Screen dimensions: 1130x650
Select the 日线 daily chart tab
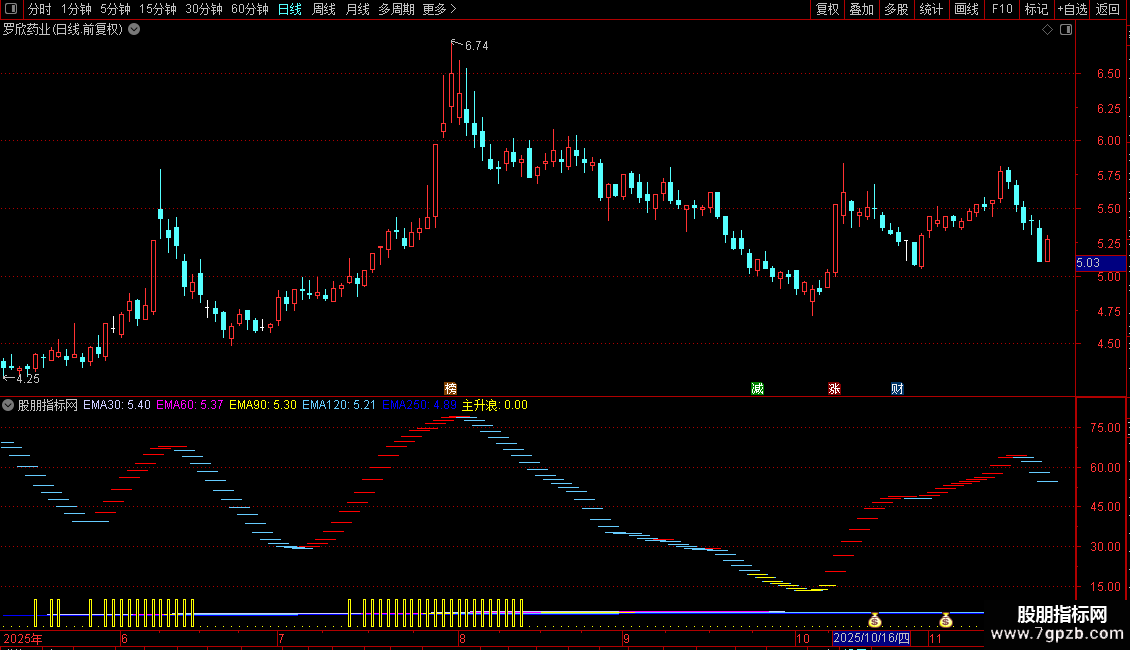290,9
